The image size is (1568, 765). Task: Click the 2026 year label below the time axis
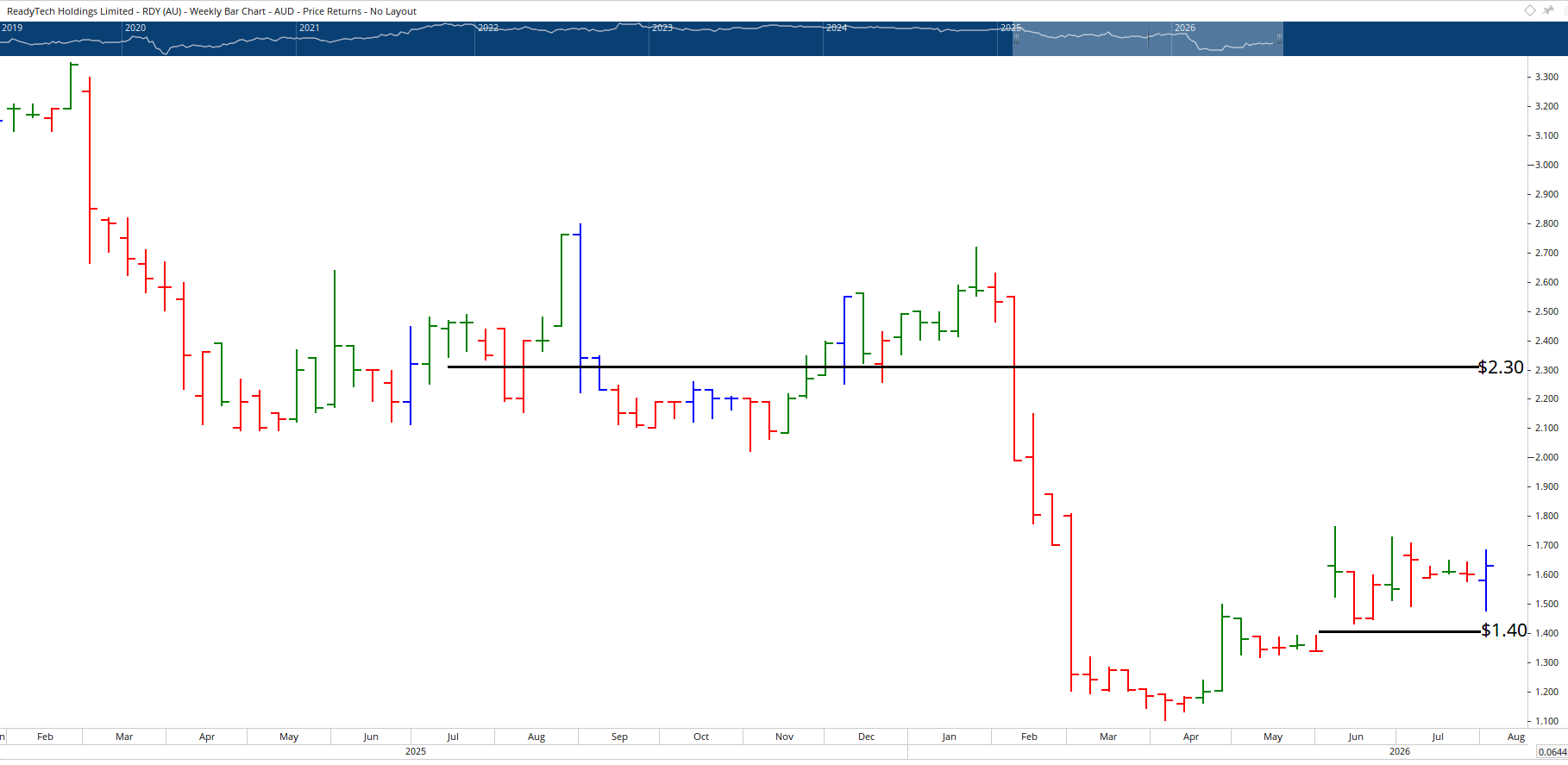pos(1400,751)
